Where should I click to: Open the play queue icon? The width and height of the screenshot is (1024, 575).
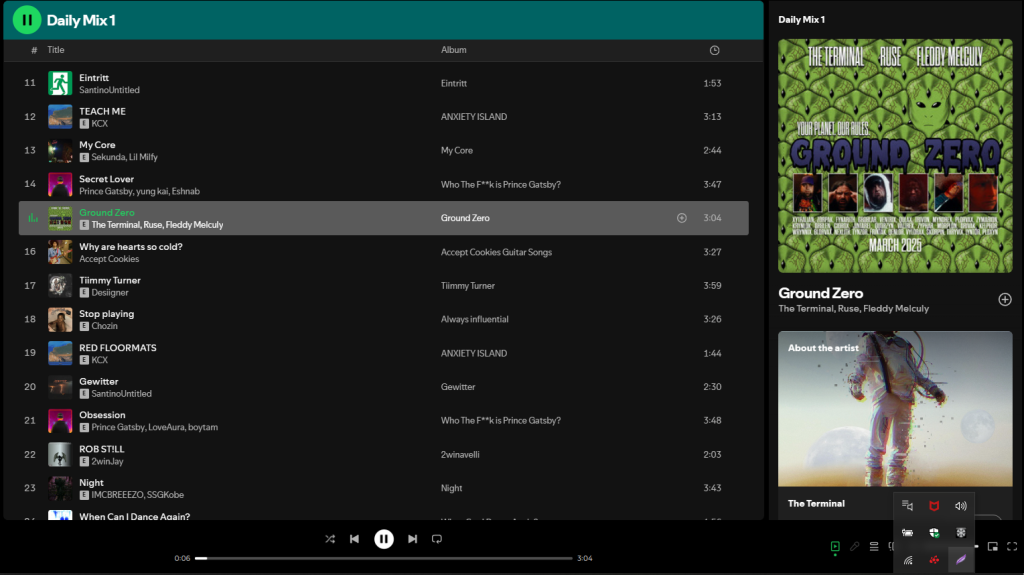(x=874, y=546)
